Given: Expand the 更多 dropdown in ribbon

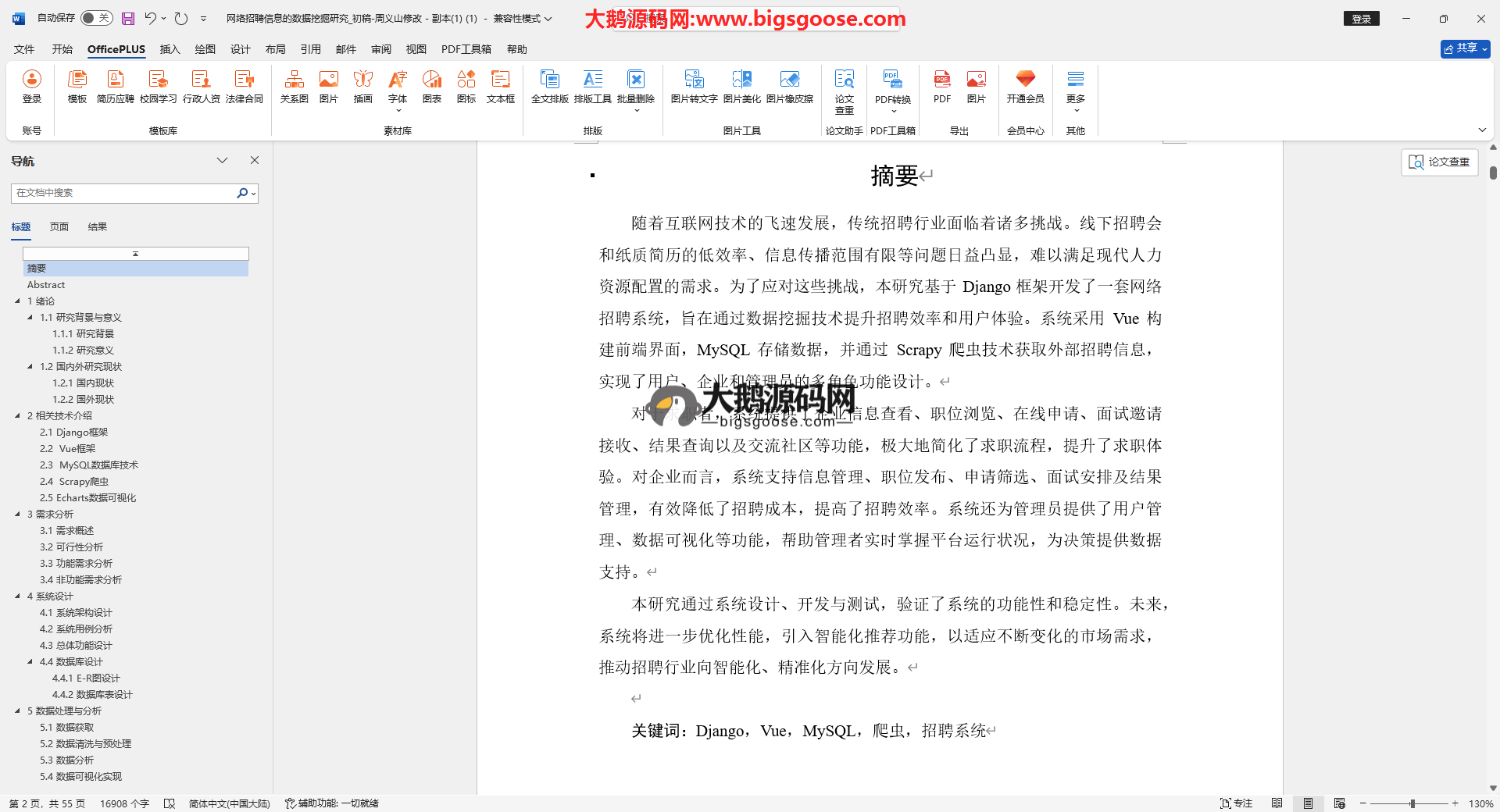Looking at the screenshot, I should (1075, 91).
